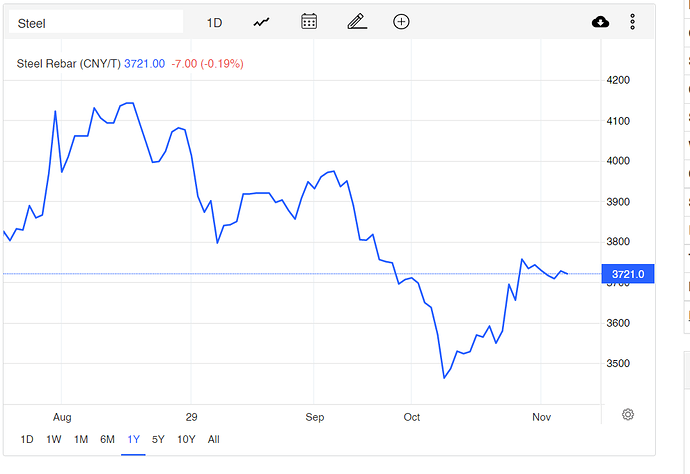Click the lowest October point on line
690x474 pixels.
[x=444, y=378]
